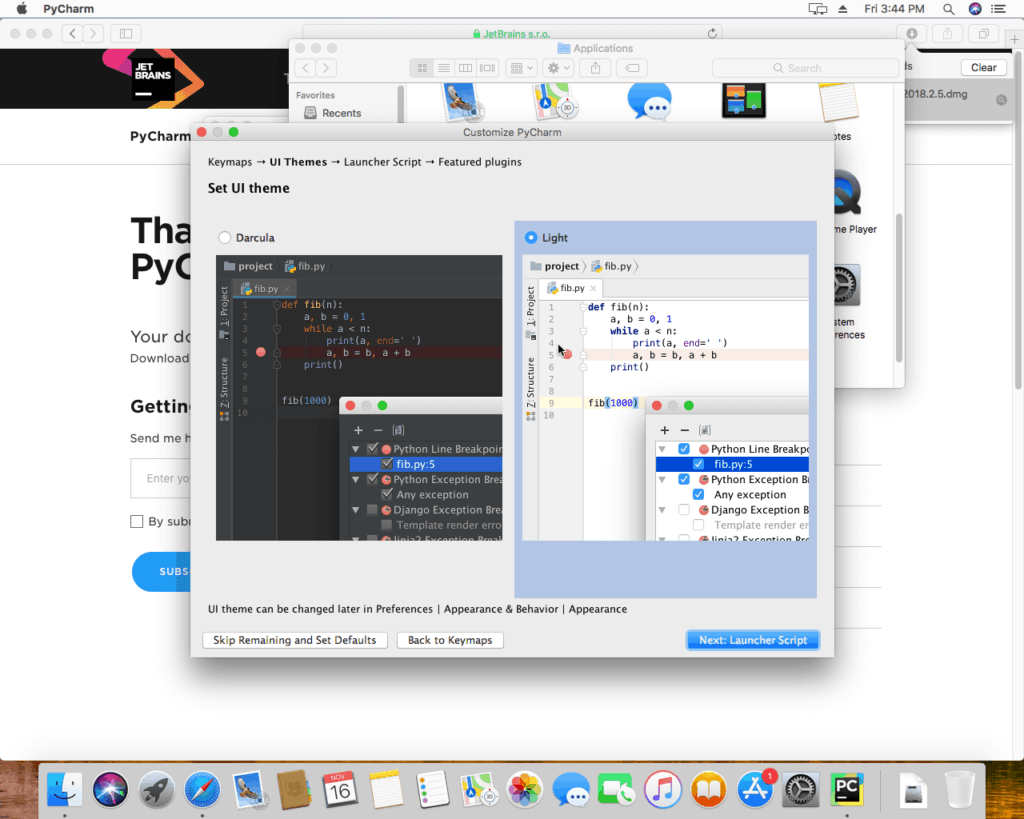
Task: Click Next: Launcher Script button
Action: click(x=752, y=640)
